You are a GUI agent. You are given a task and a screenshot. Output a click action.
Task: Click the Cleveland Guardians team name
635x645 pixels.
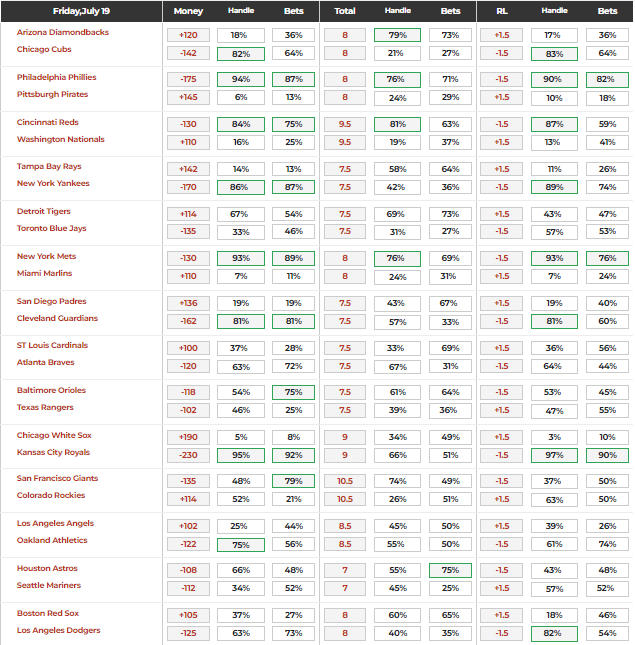tap(57, 318)
